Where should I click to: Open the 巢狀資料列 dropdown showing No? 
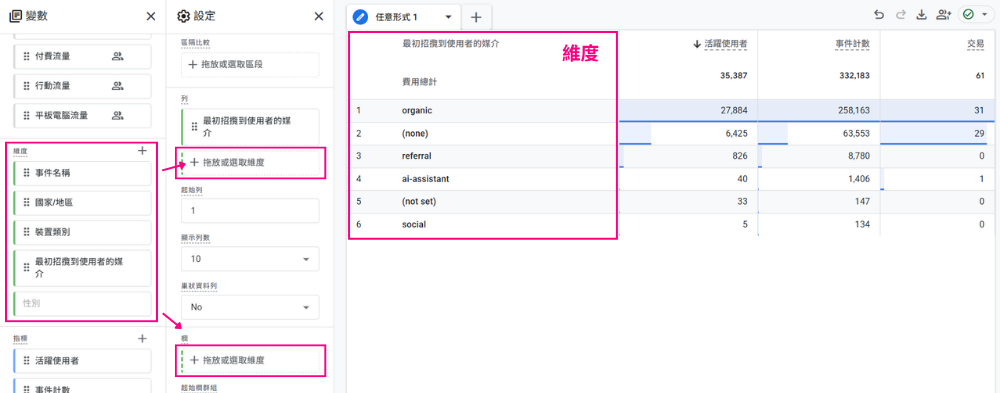pos(250,307)
